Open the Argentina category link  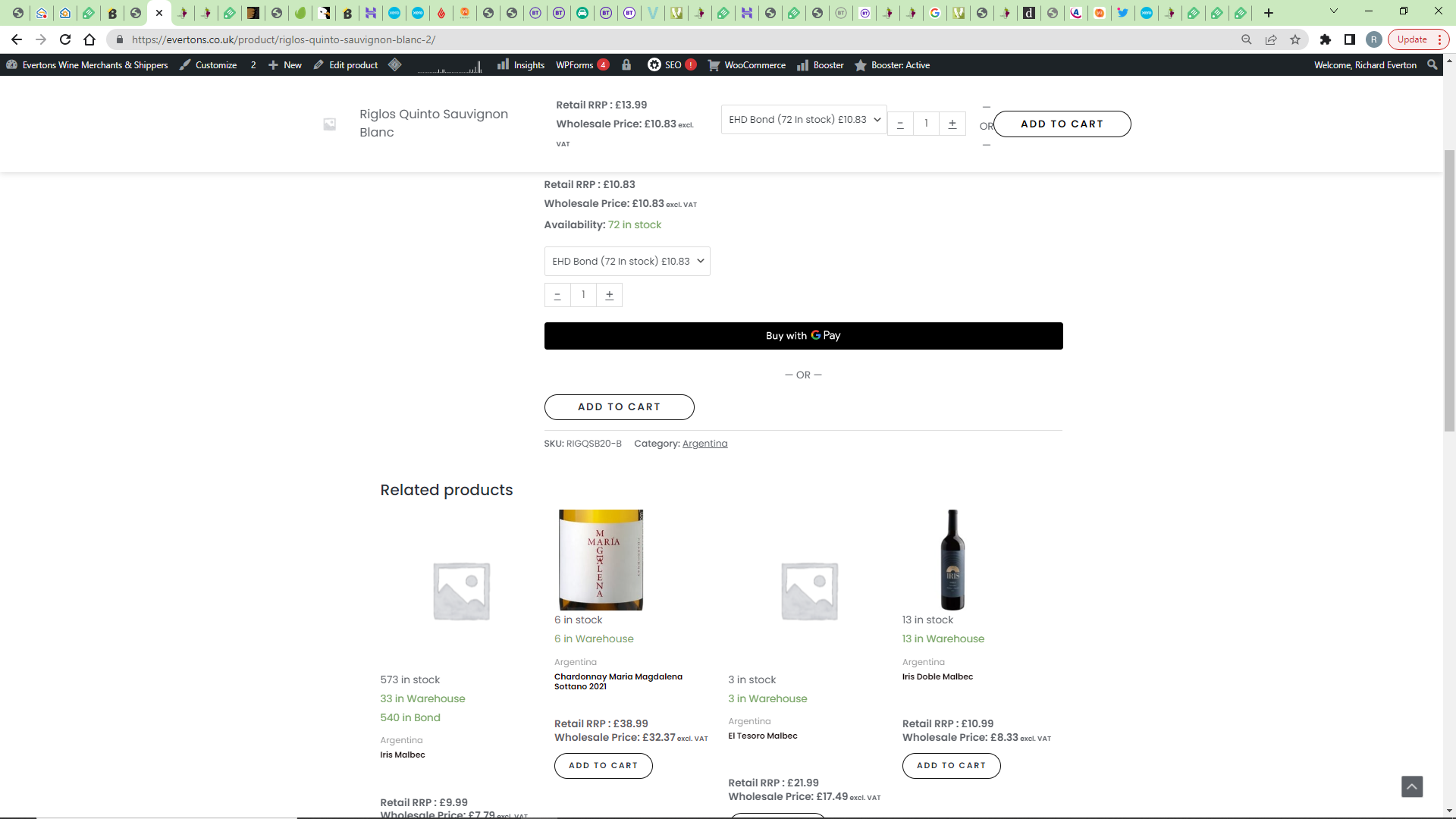[704, 444]
